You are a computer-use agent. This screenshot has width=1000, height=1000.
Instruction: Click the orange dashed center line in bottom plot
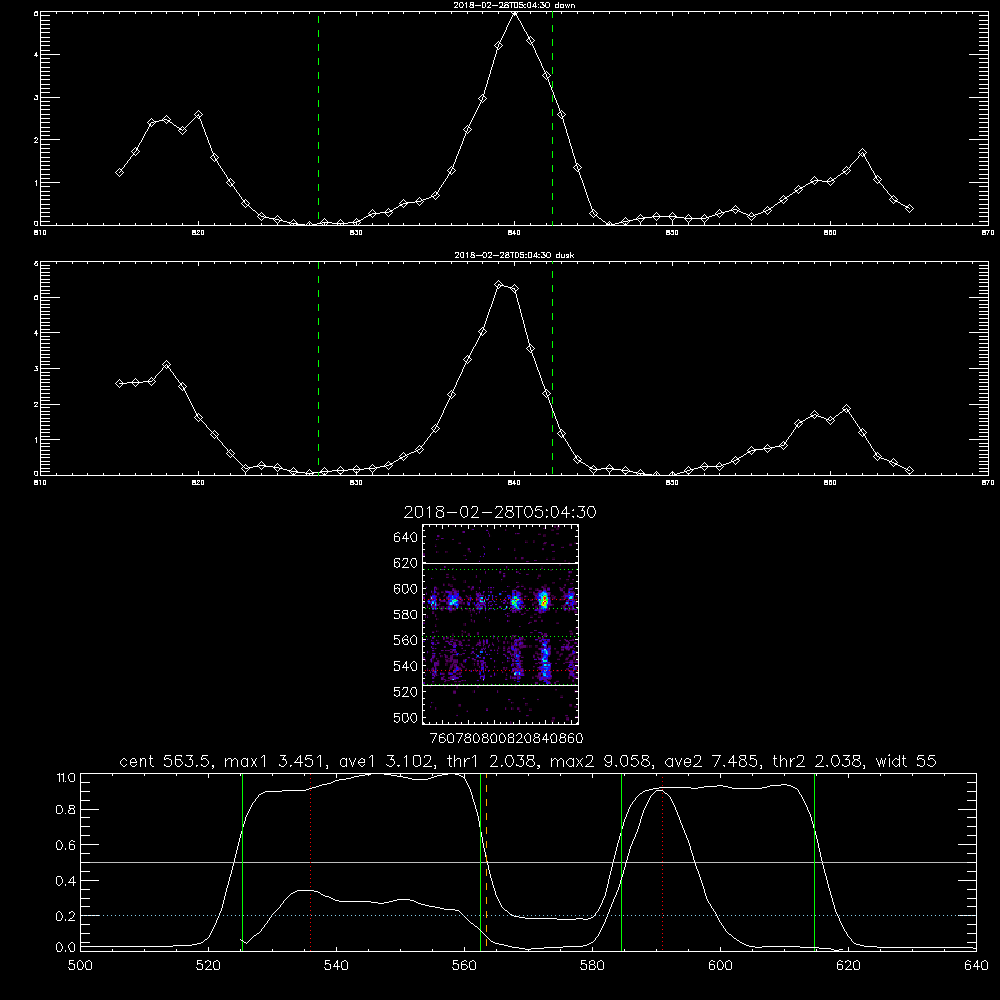tap(487, 862)
